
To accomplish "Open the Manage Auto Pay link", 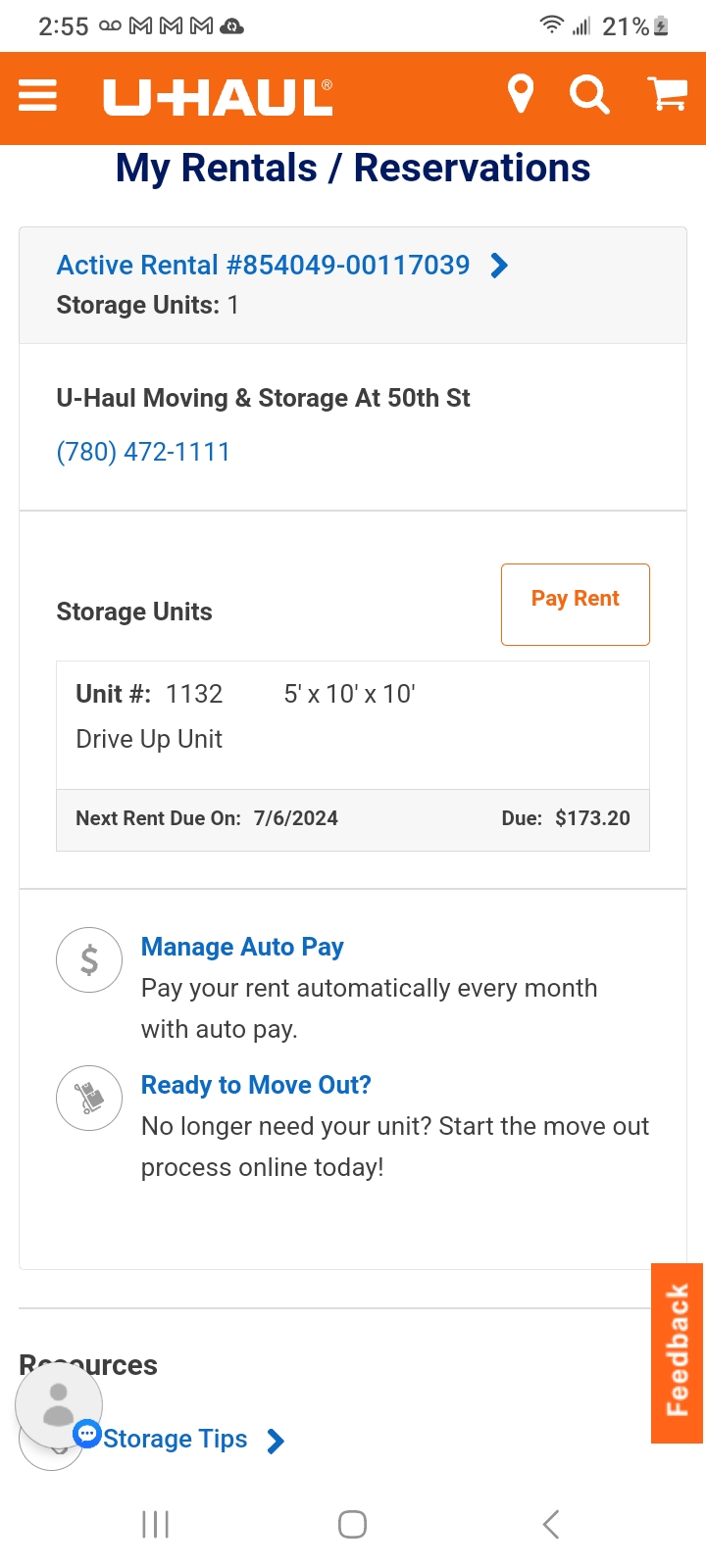I will click(x=242, y=947).
